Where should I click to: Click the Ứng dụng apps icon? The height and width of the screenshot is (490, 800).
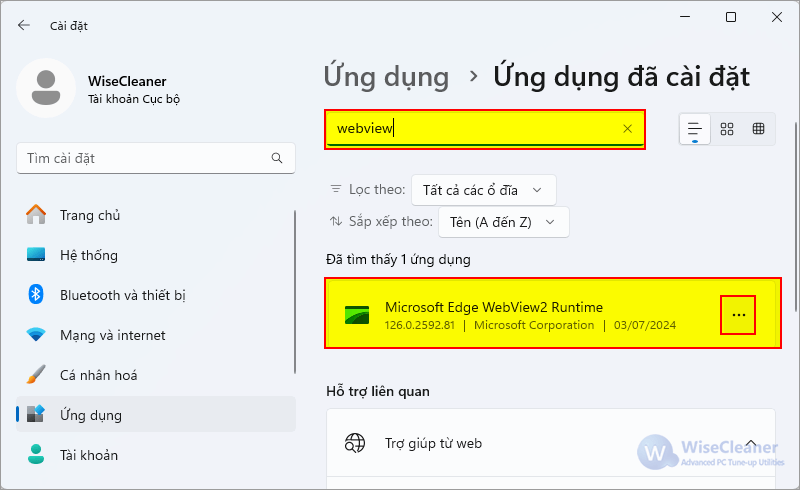point(36,414)
